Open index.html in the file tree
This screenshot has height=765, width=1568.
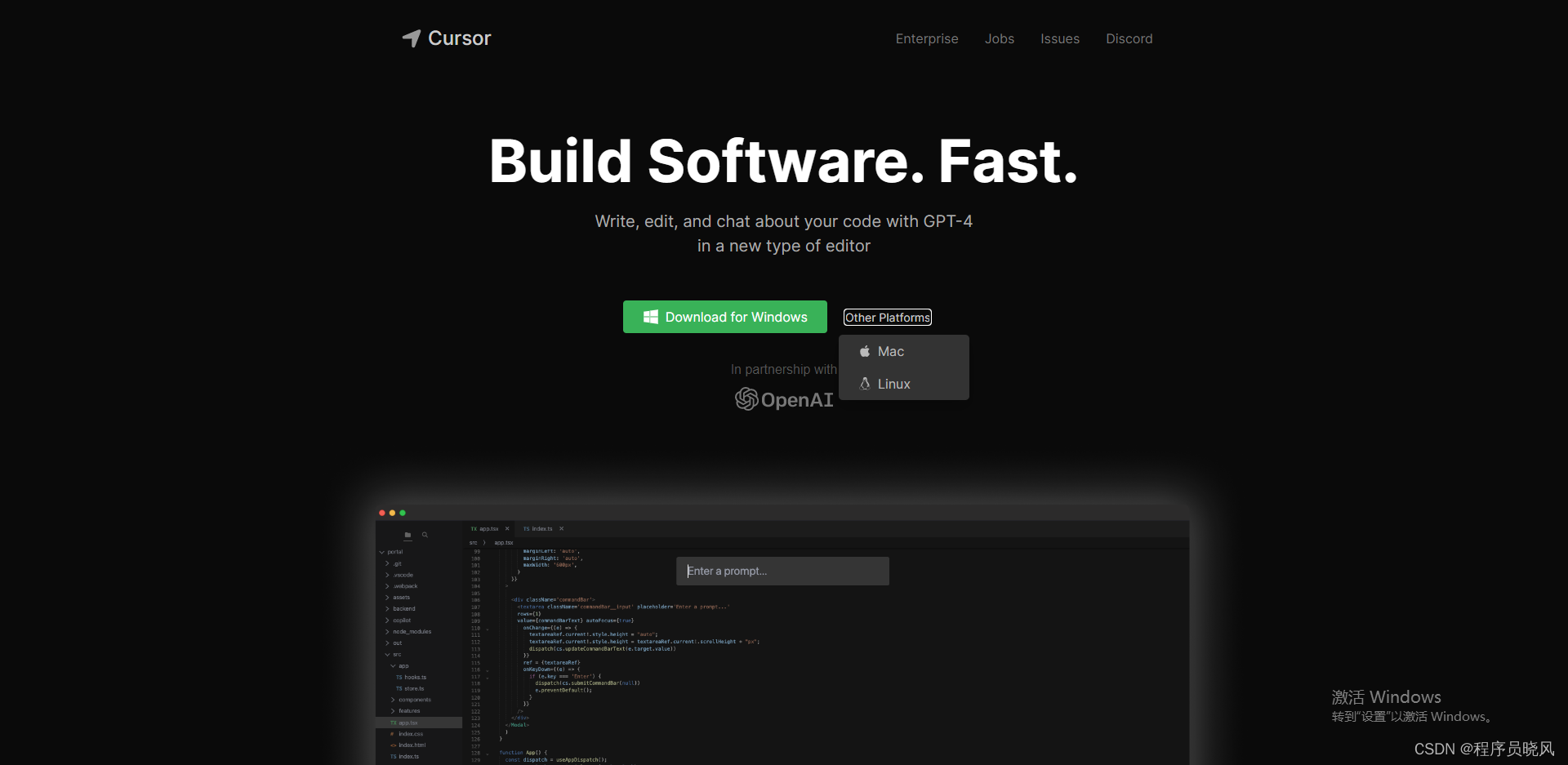coord(408,745)
